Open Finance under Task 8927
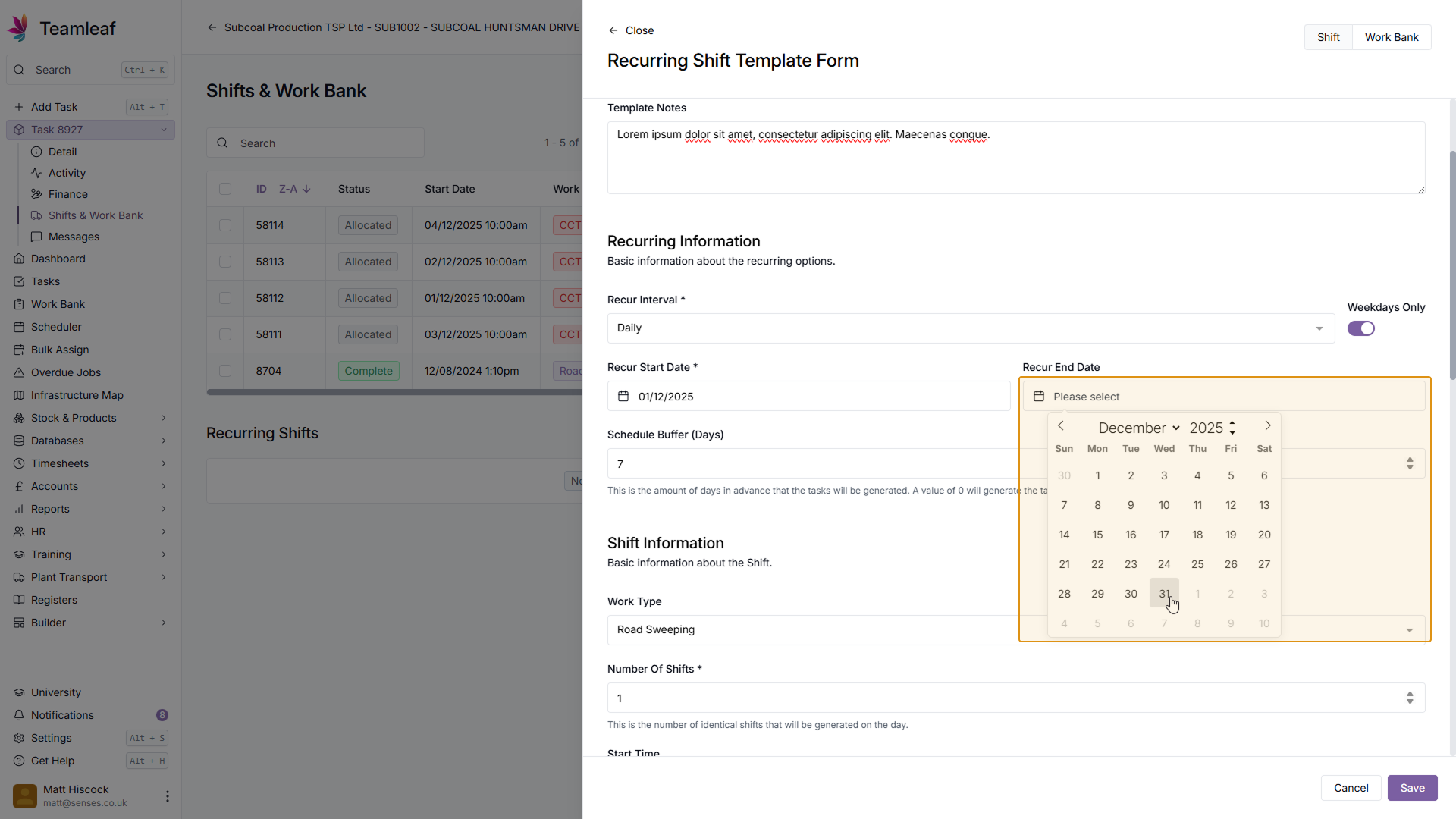 point(67,194)
